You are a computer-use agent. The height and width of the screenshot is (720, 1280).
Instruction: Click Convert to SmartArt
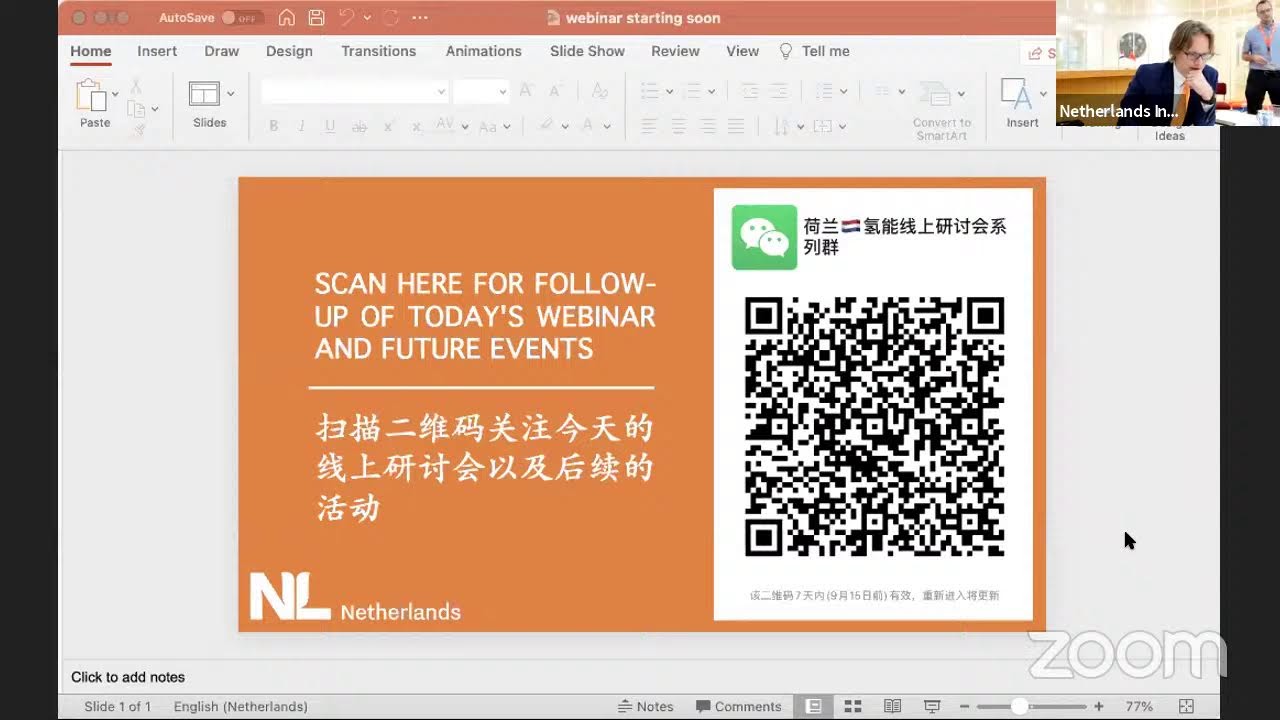point(941,108)
